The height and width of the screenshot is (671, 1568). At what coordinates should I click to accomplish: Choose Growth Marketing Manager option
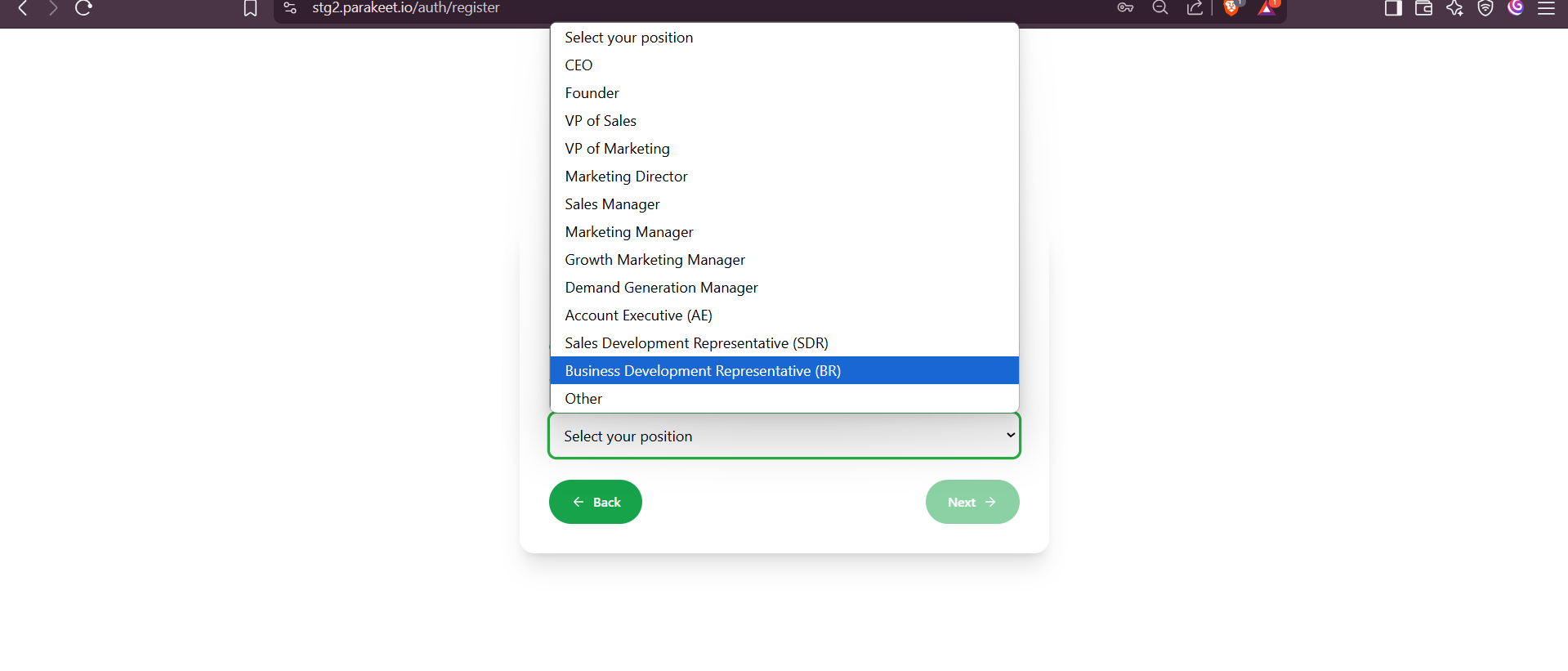[x=654, y=260]
